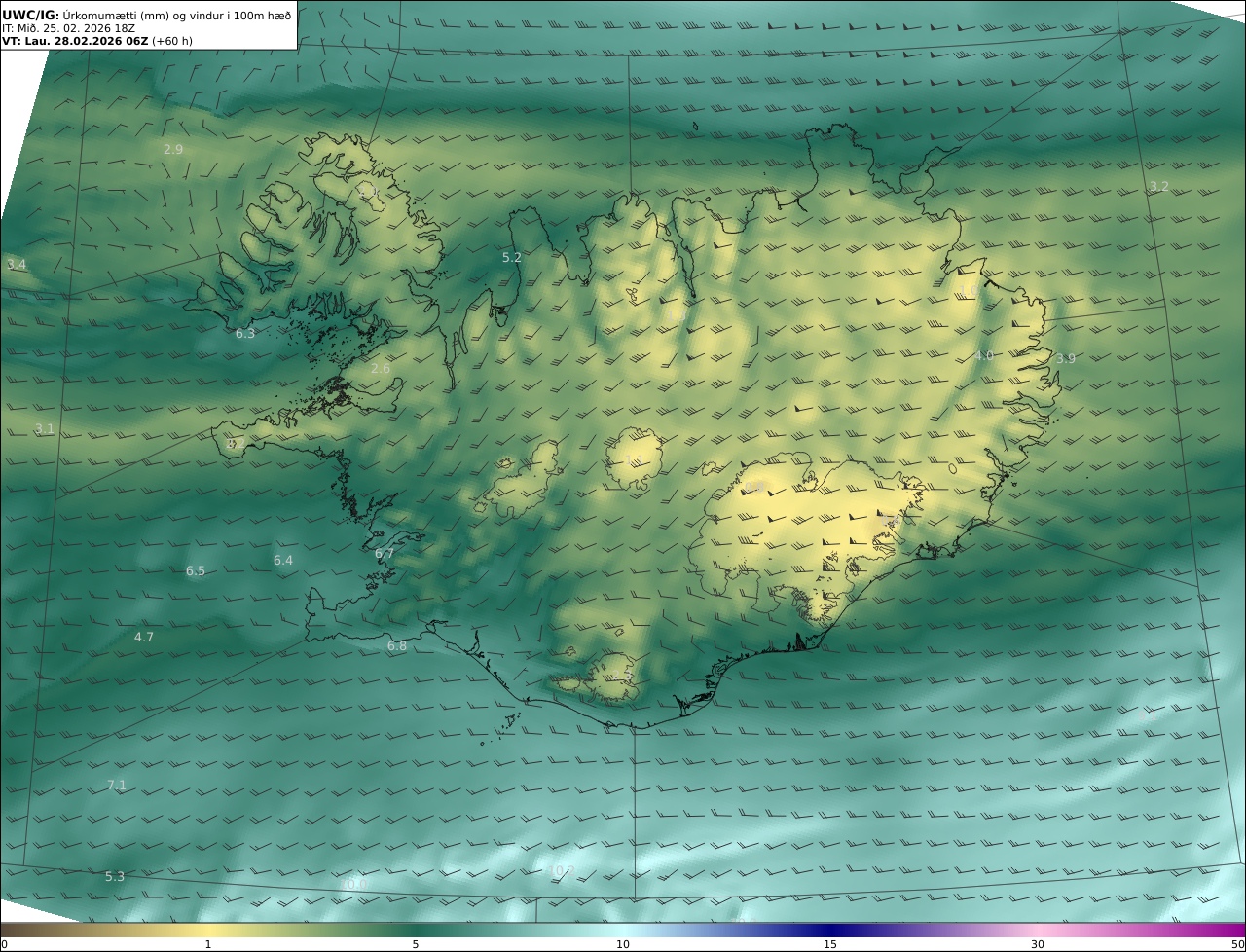The image size is (1246, 952).
Task: Click the 3.2 value label
Action: [x=1158, y=186]
